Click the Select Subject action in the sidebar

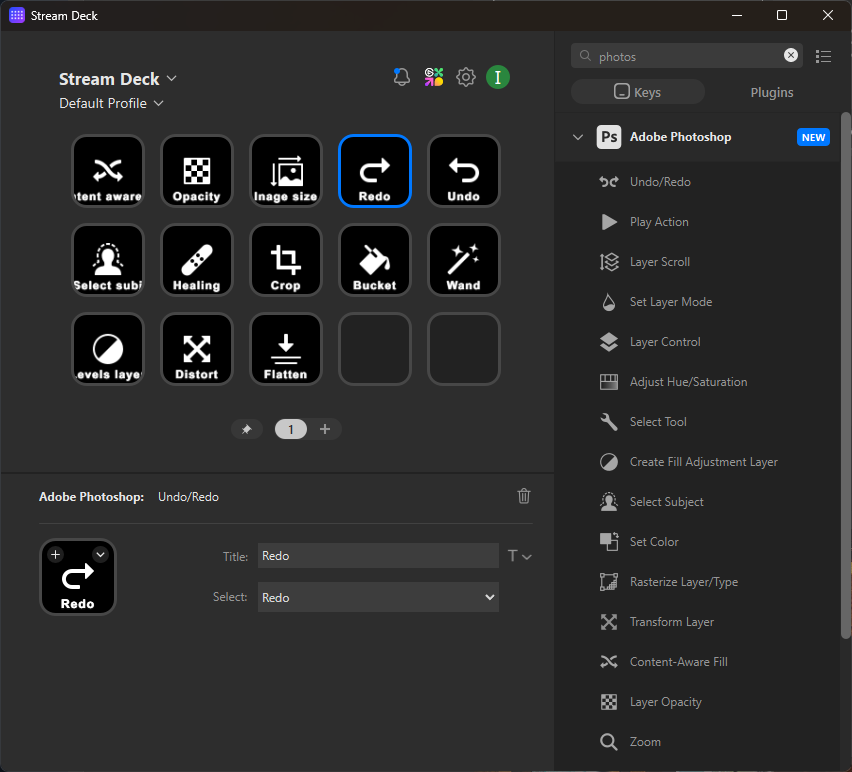coord(668,501)
